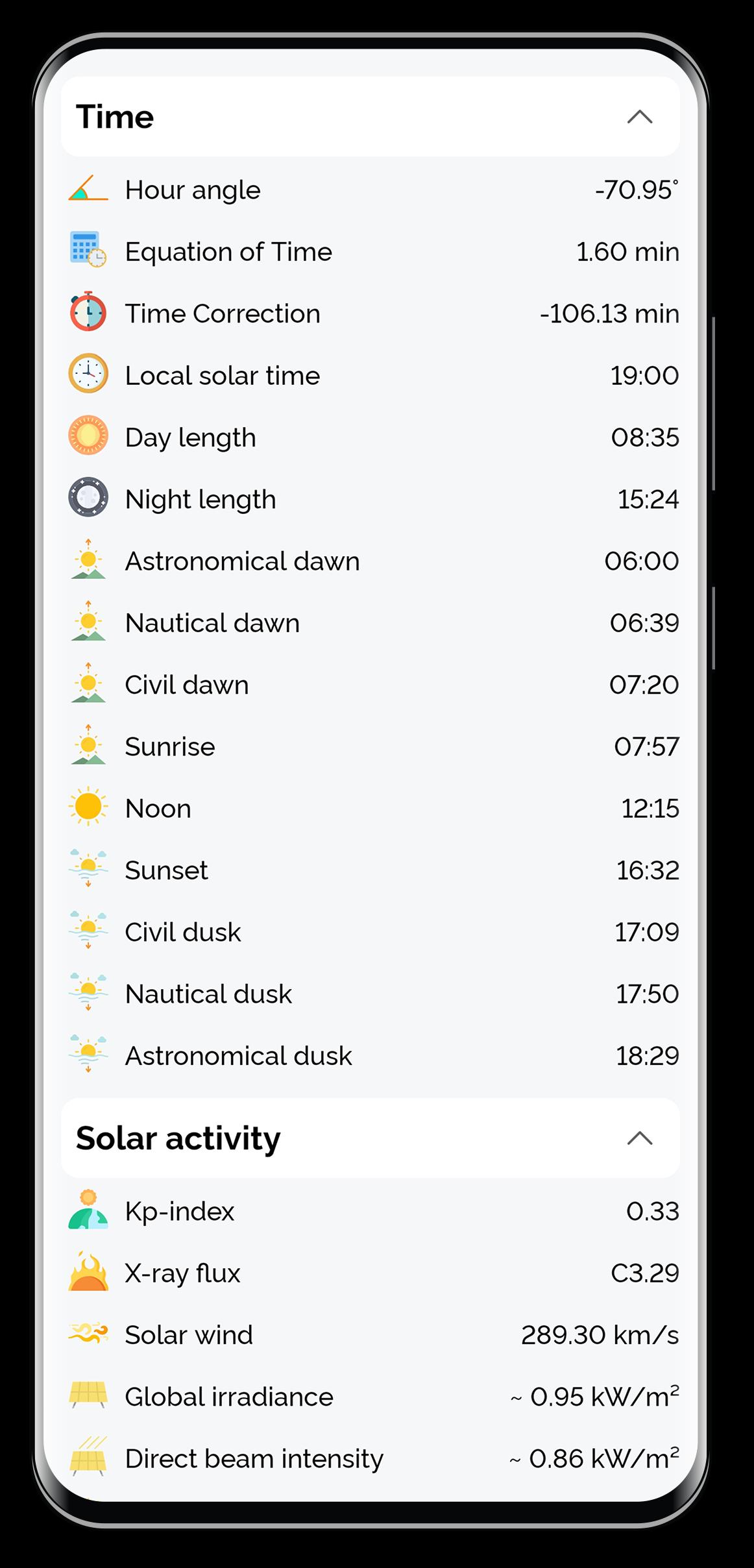Select the Local solar time clock icon
Screen dimensions: 754x1568
tap(88, 374)
